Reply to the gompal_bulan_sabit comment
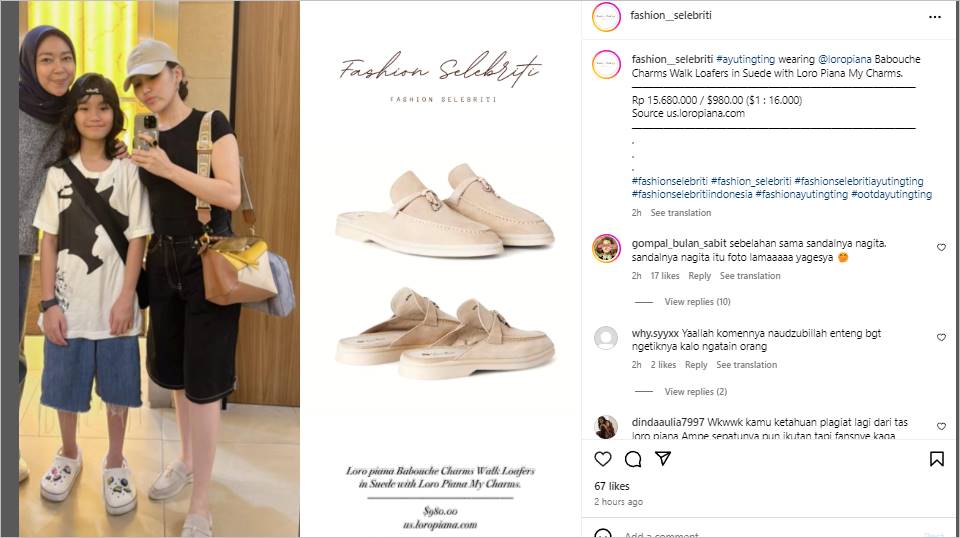This screenshot has height=538, width=960. coord(699,276)
